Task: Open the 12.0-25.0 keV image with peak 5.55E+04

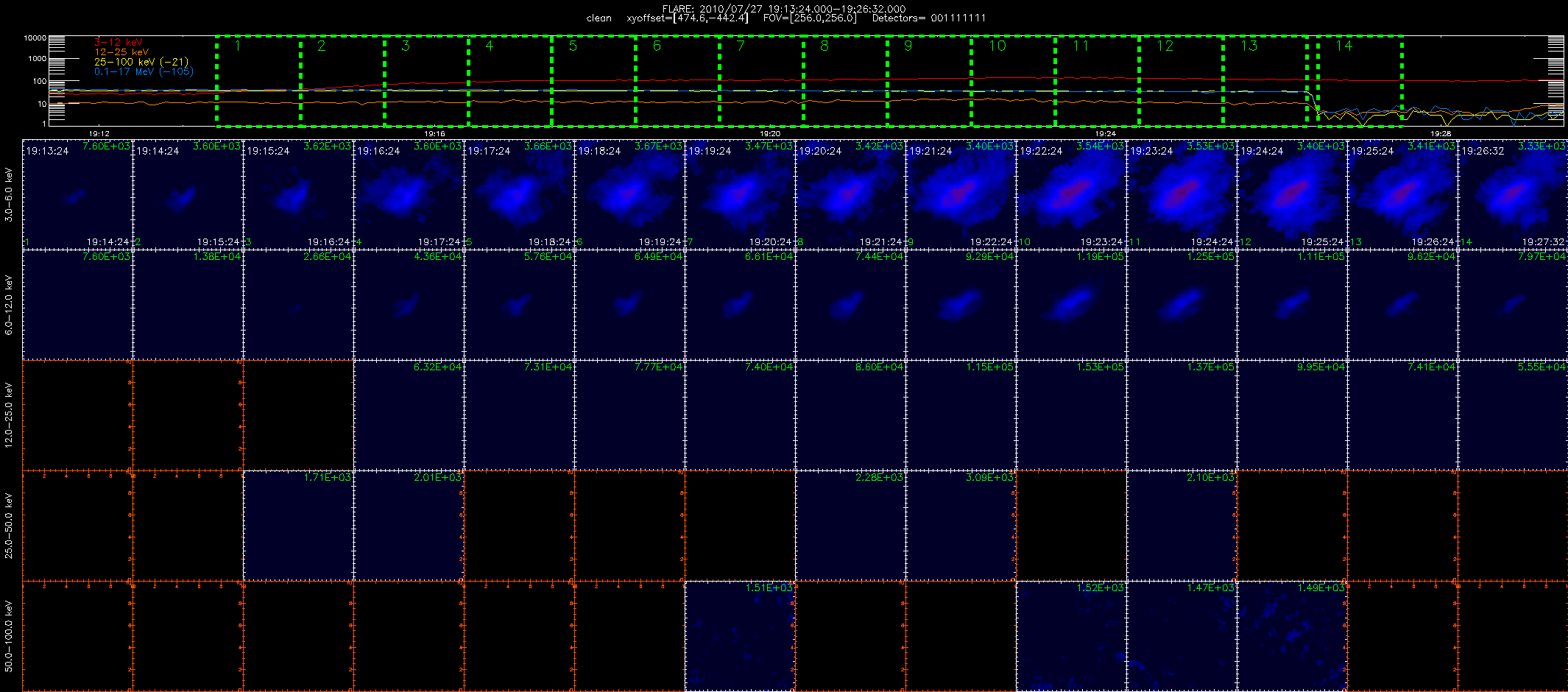Action: (1513, 415)
